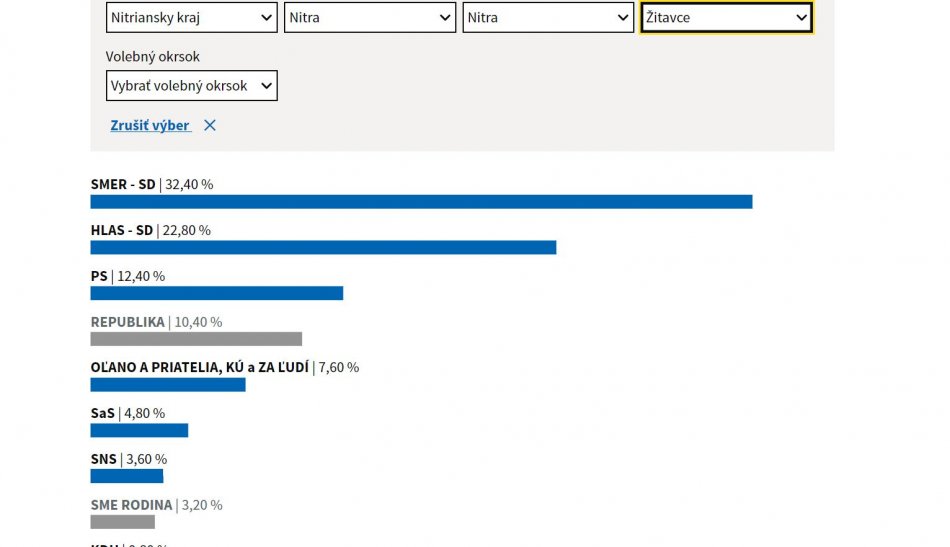
Task: Click the SNS result bar
Action: [127, 476]
